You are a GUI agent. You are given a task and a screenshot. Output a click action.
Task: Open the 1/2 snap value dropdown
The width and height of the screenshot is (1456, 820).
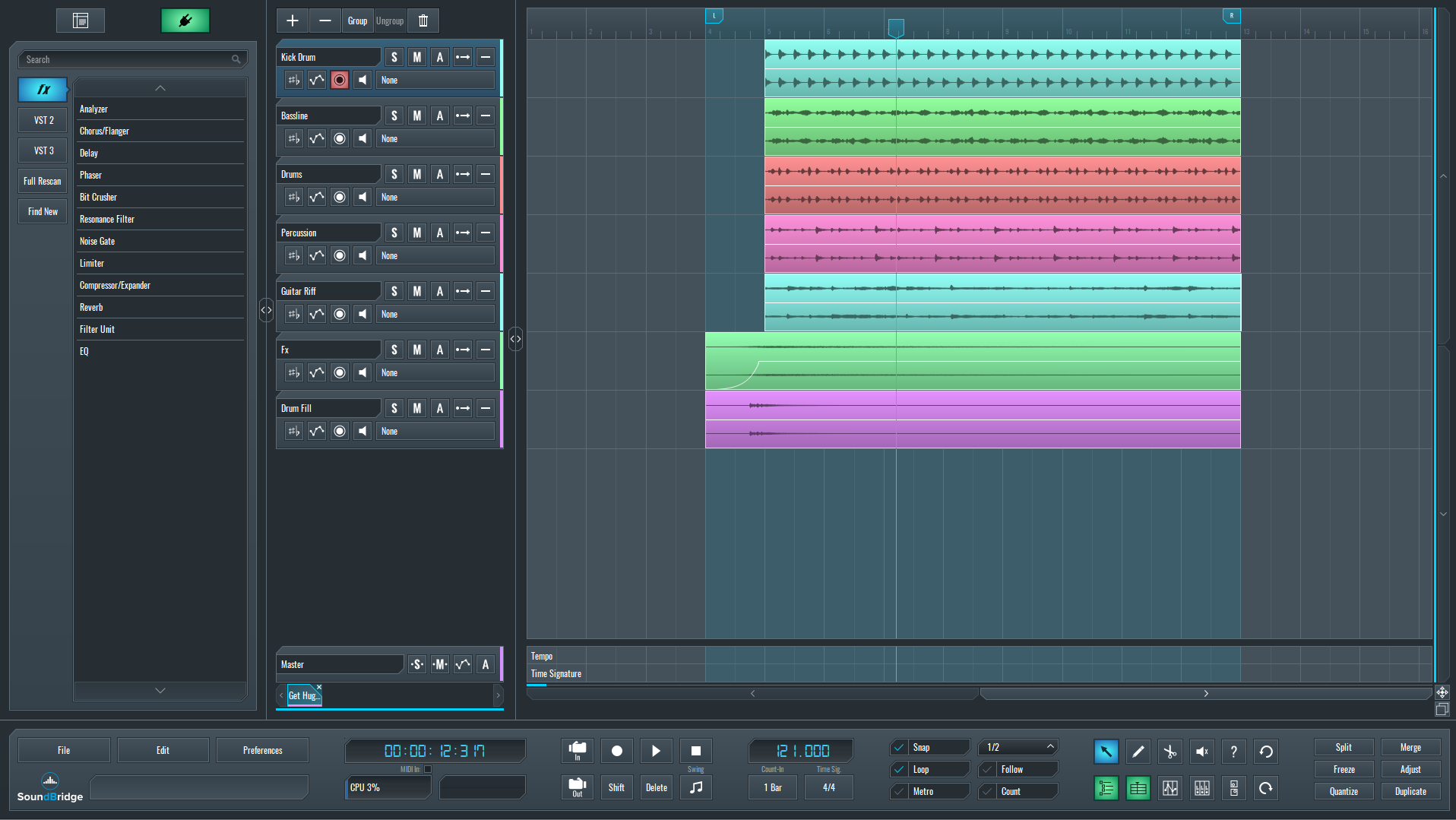(1018, 747)
